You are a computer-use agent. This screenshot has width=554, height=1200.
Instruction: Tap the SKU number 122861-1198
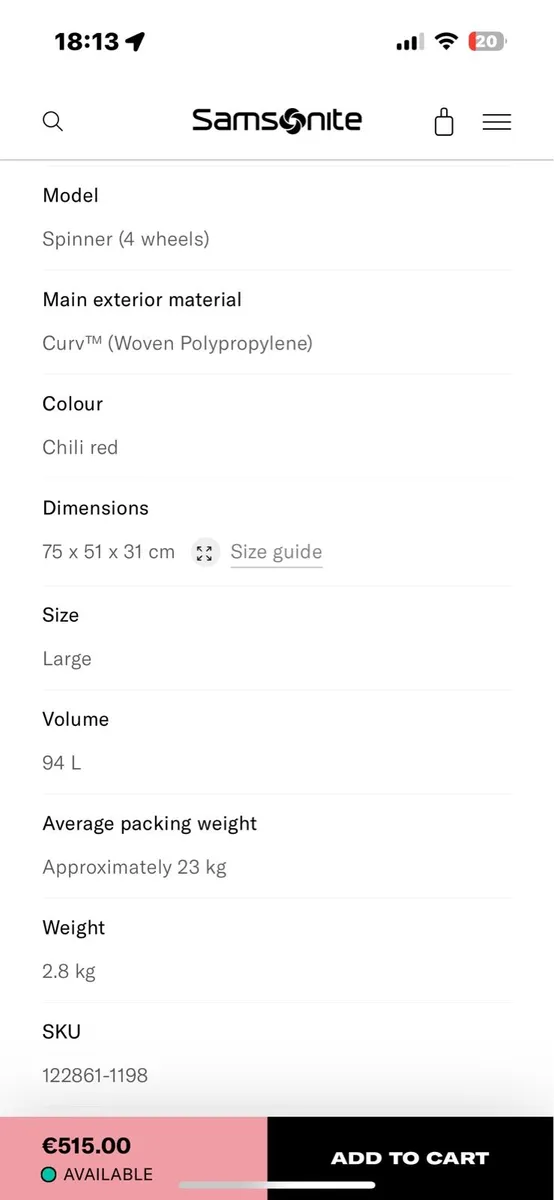(95, 1076)
